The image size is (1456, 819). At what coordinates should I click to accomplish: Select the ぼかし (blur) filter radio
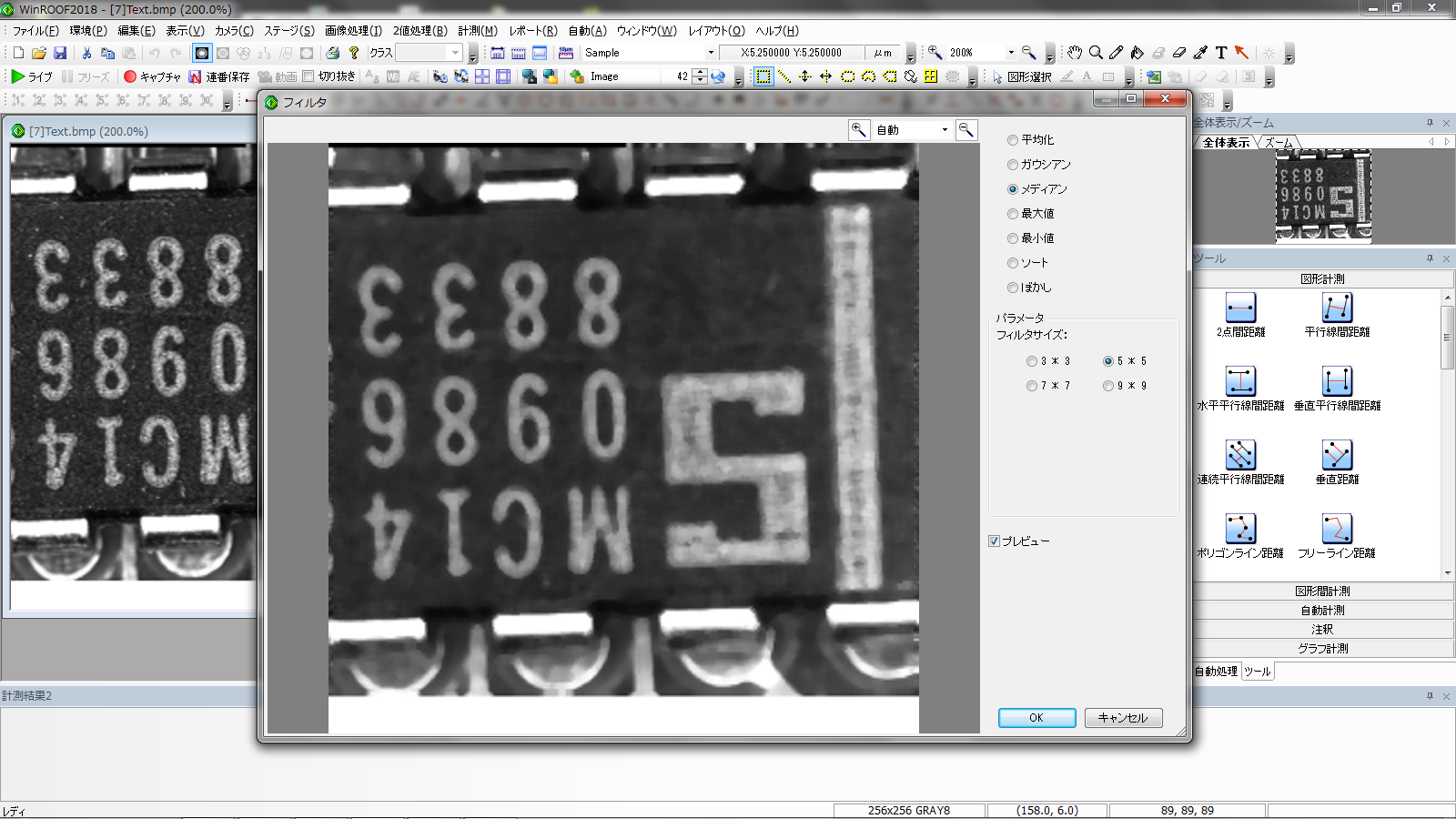[1013, 288]
